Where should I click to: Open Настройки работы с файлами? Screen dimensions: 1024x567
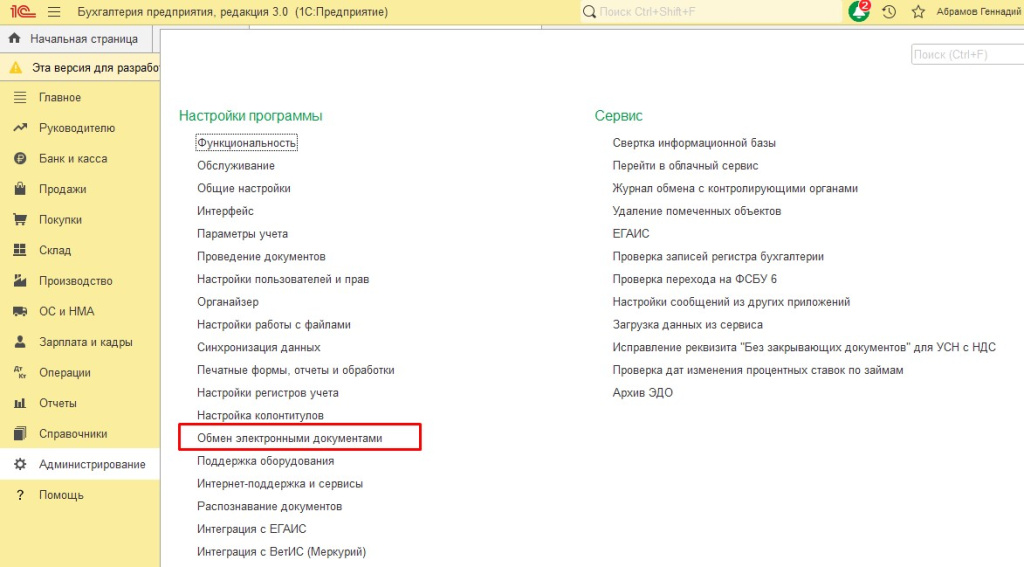pyautogui.click(x=274, y=324)
